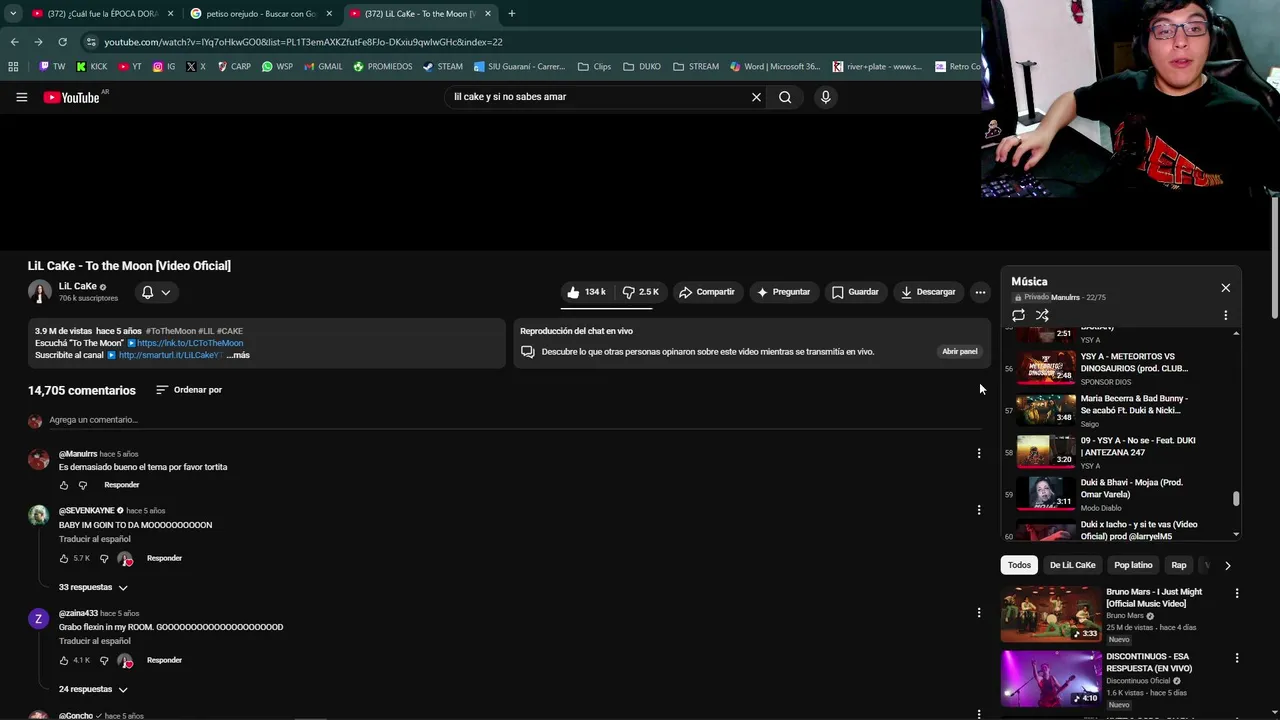Open the Ordenar por sort menu
Viewport: 1280px width, 720px height.
[x=189, y=390]
